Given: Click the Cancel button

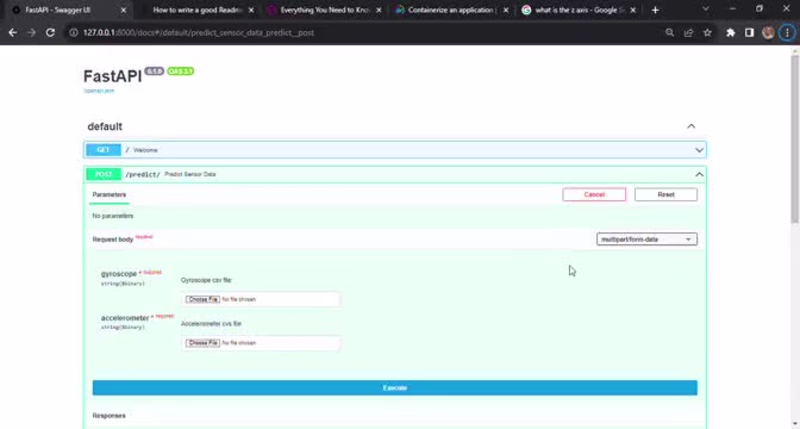Looking at the screenshot, I should click(594, 194).
